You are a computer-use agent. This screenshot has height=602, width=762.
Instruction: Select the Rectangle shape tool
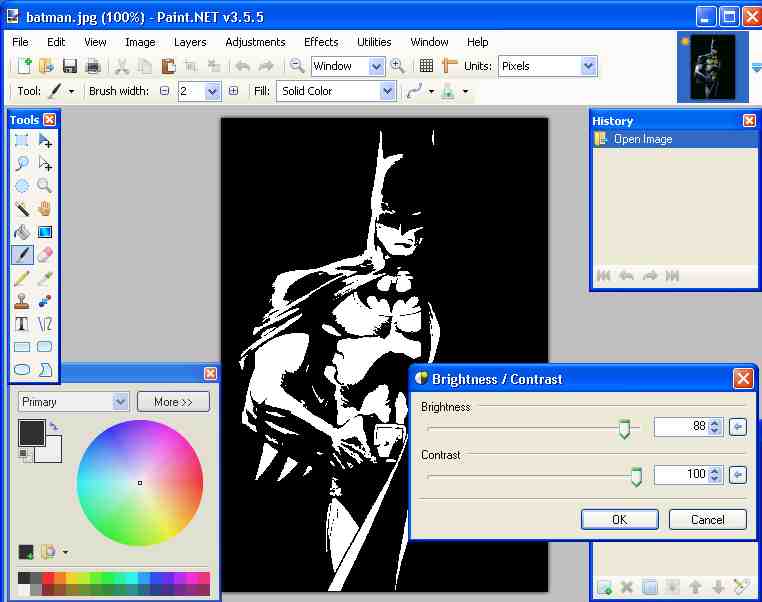tap(21, 346)
